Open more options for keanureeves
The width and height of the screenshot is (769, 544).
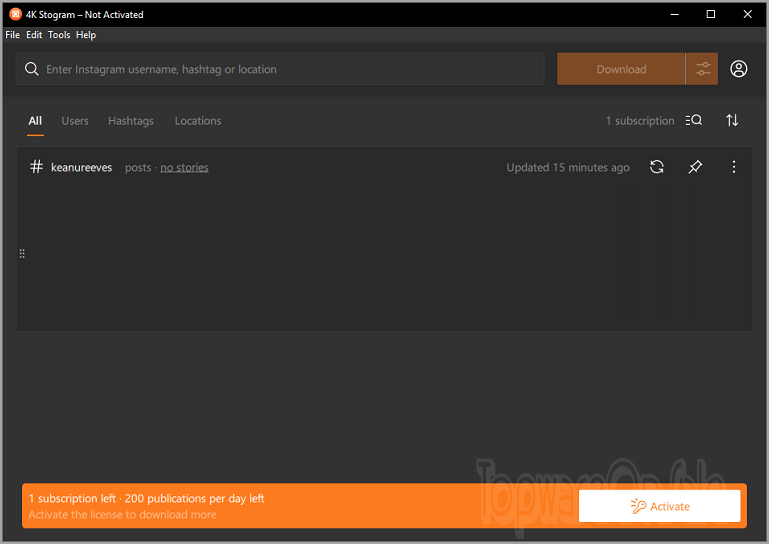(x=733, y=167)
